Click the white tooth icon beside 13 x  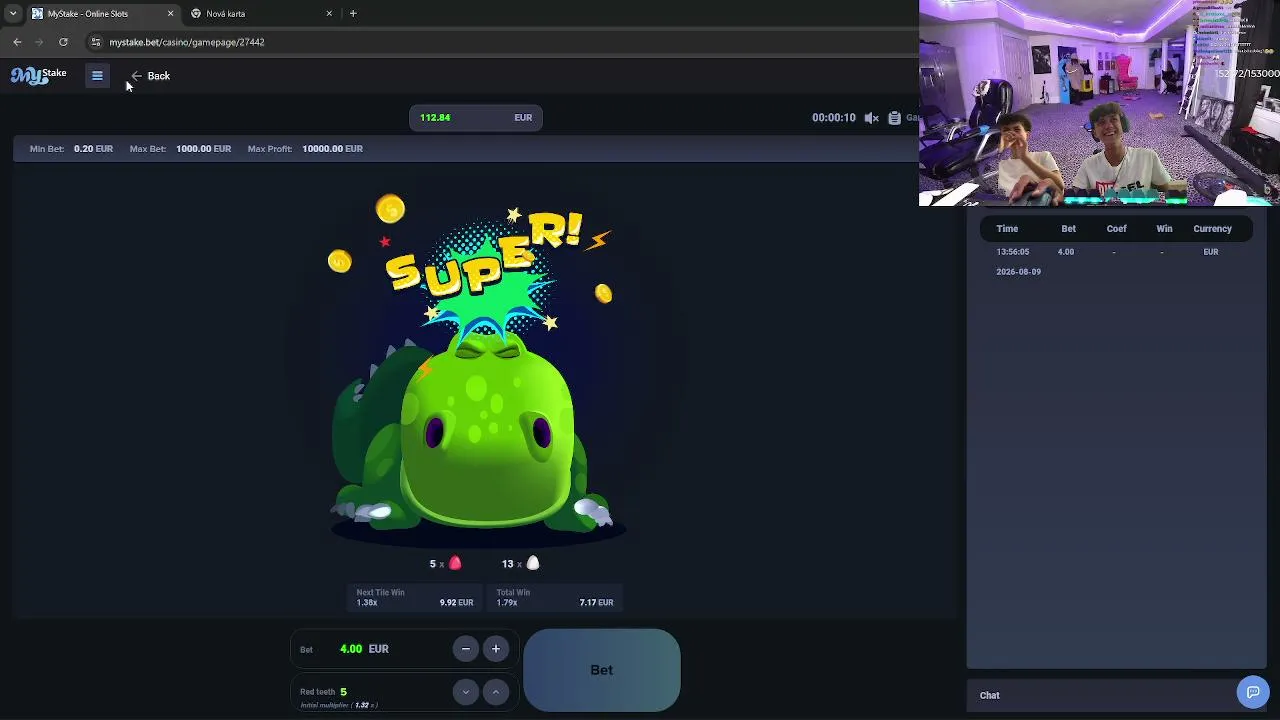[x=533, y=564]
